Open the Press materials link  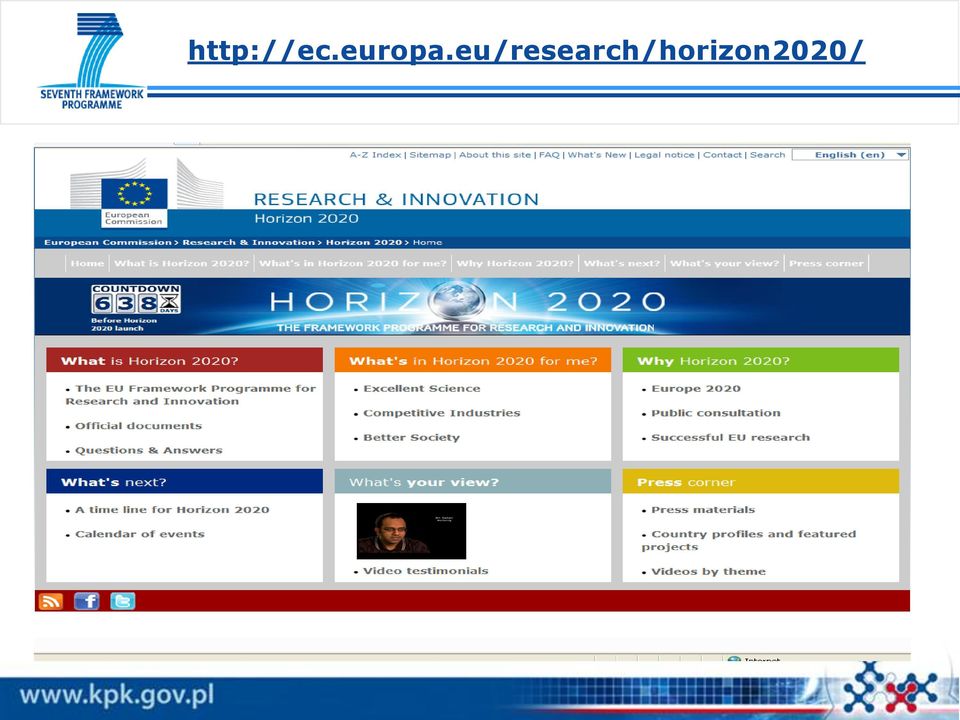(703, 509)
